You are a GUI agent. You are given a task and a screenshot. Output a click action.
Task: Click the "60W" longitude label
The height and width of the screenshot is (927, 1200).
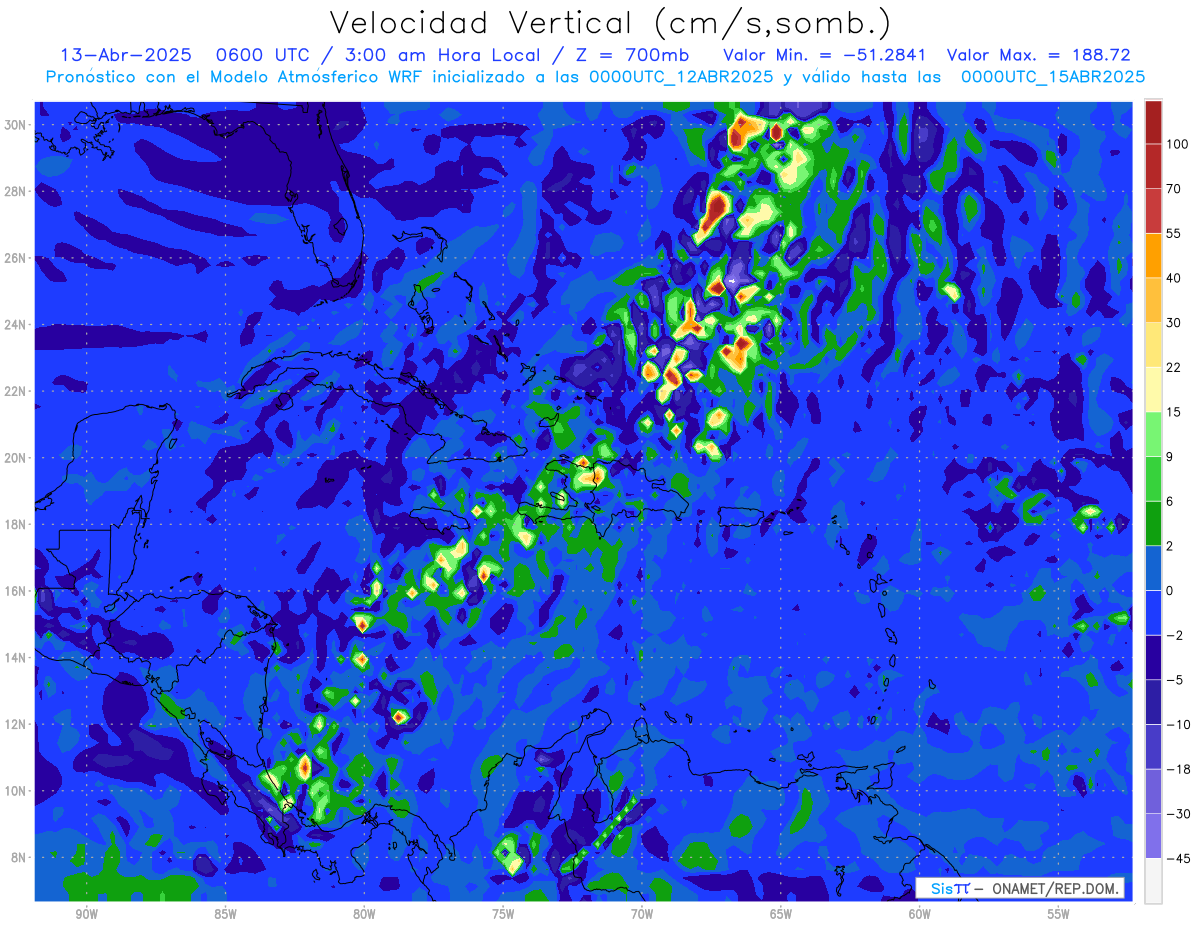click(920, 914)
